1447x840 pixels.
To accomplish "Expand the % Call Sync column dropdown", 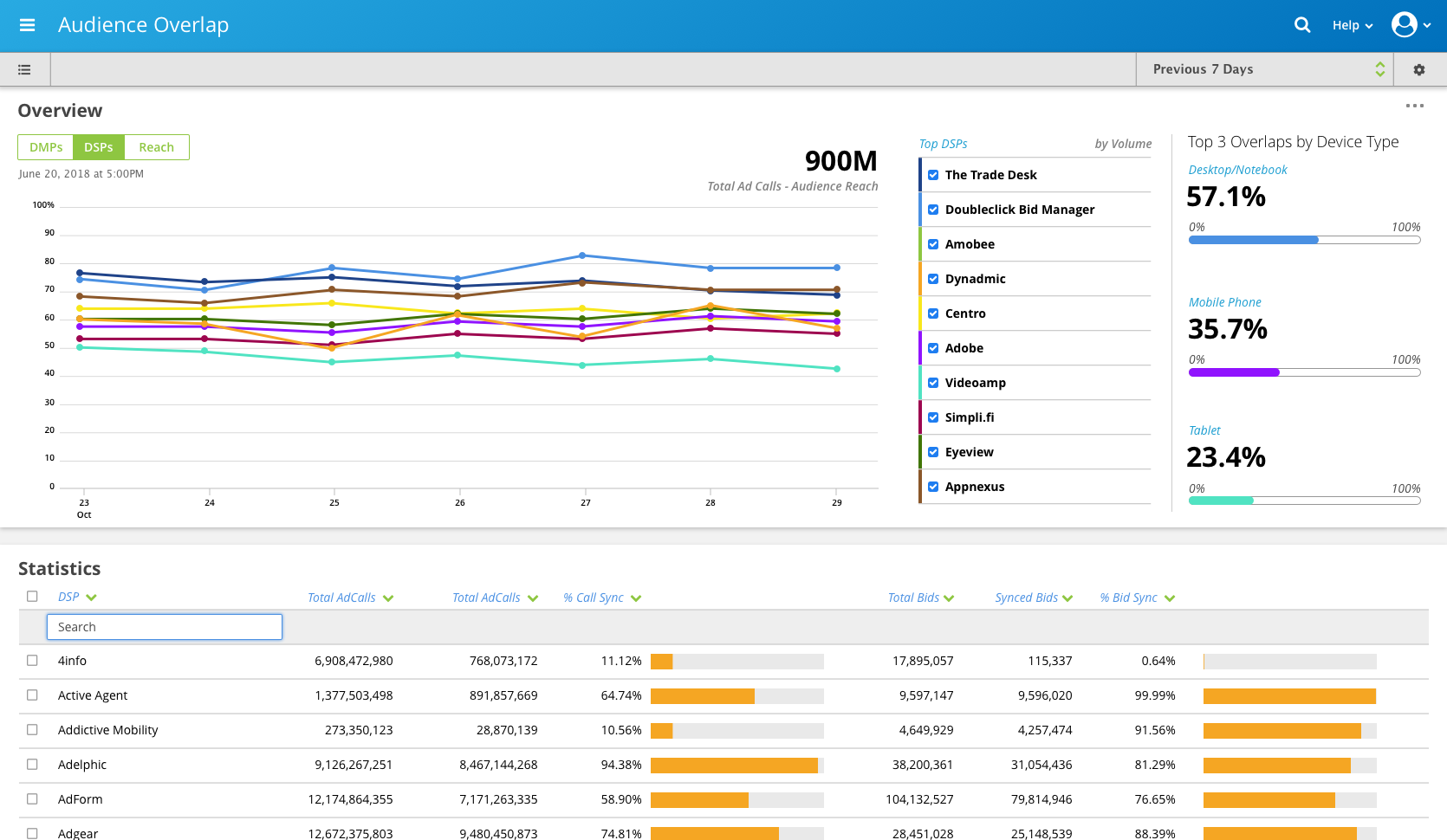I will [x=636, y=598].
